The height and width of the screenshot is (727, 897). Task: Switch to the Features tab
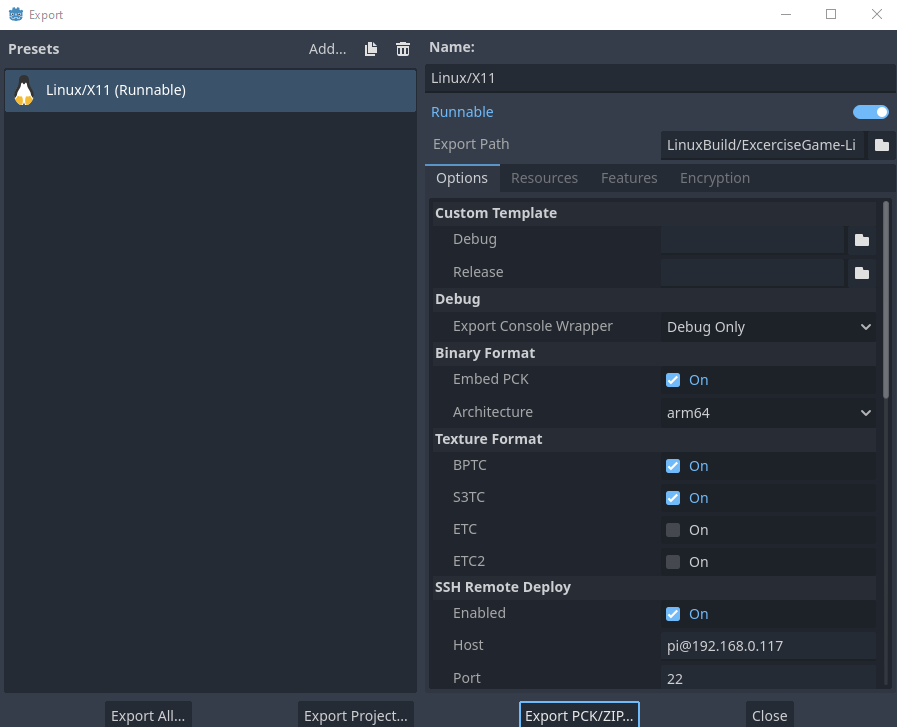(x=629, y=178)
